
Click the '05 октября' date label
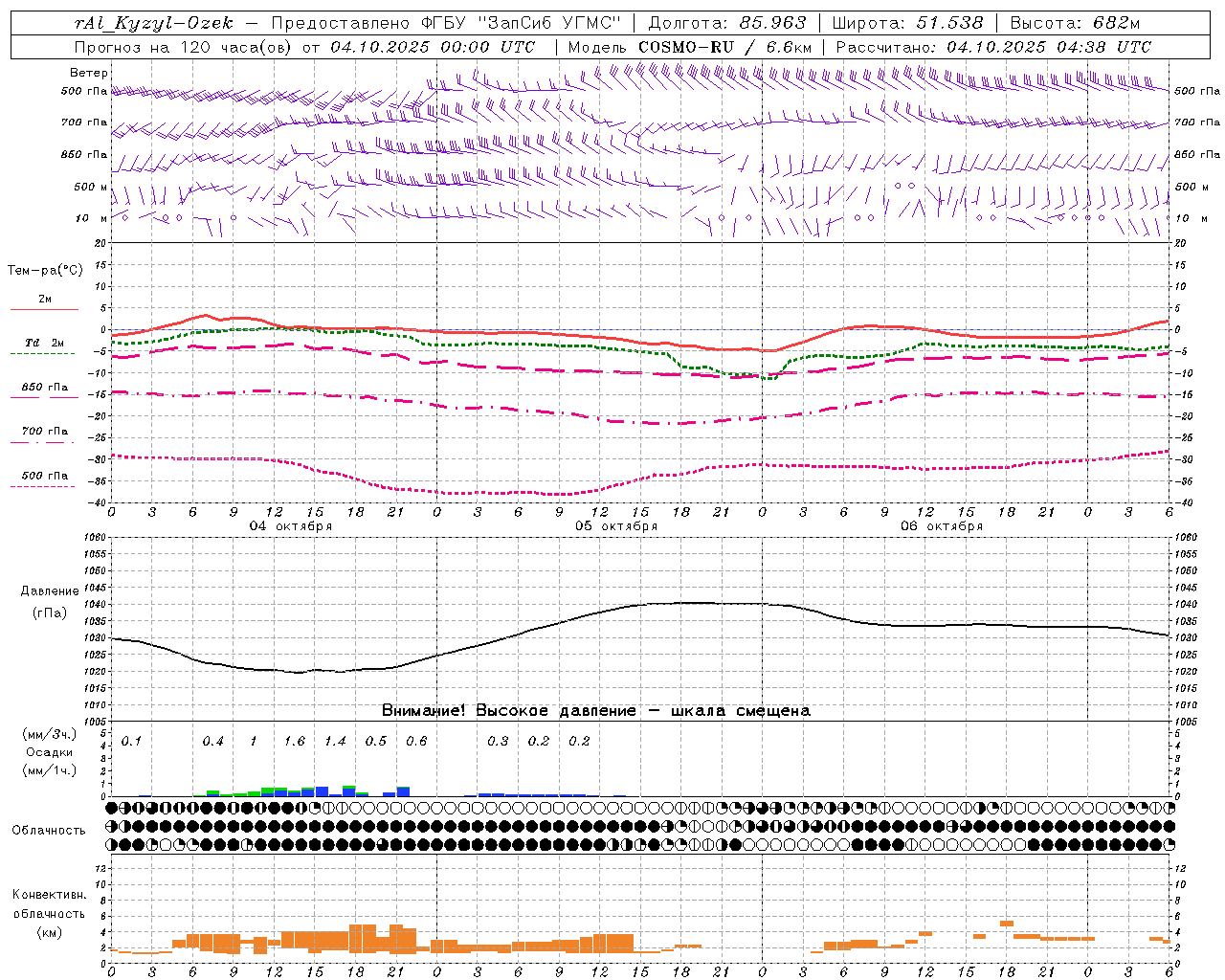(x=616, y=526)
